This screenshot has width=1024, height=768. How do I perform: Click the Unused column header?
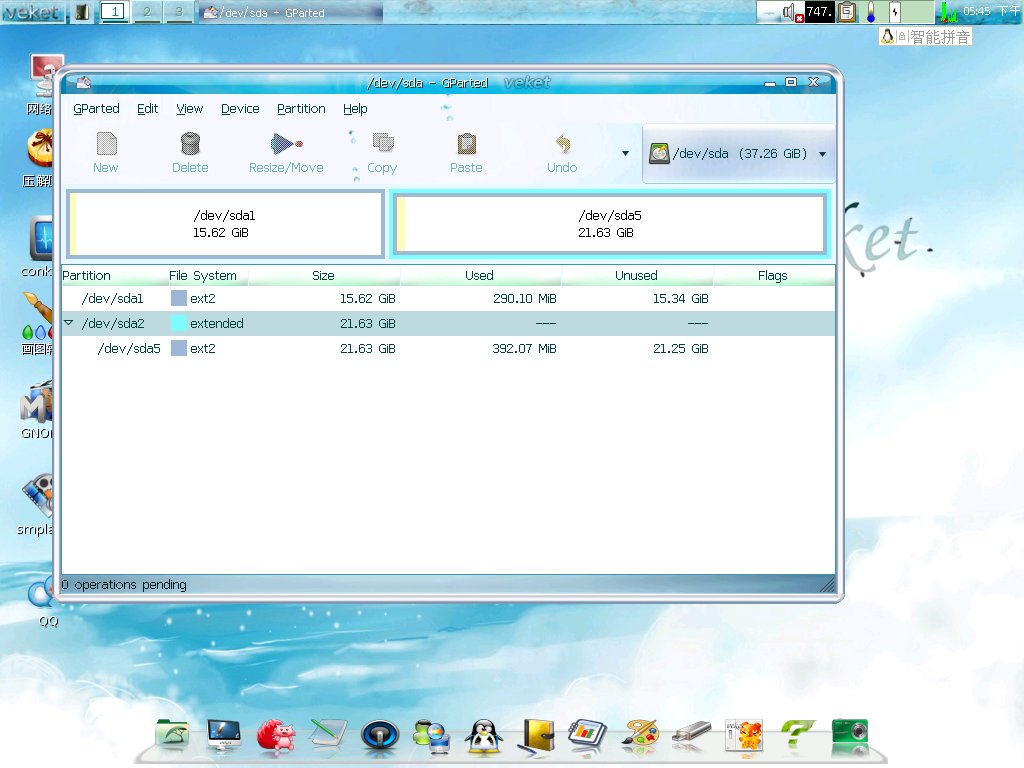(x=636, y=276)
